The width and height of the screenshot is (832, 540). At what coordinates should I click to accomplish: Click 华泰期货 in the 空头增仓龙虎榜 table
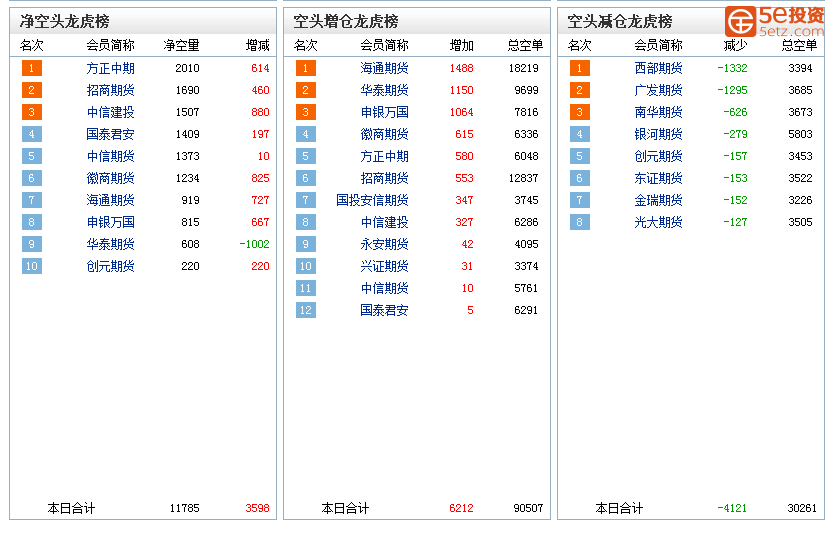384,90
